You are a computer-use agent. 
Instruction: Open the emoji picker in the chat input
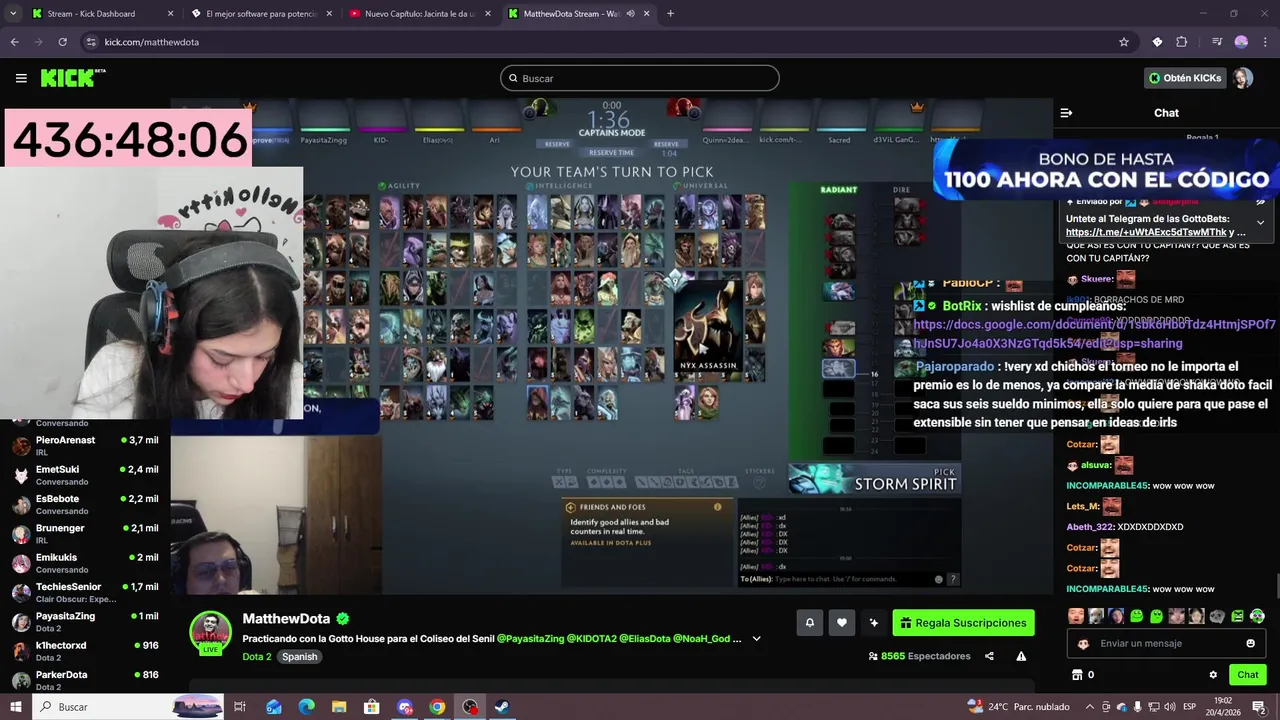[x=1250, y=643]
